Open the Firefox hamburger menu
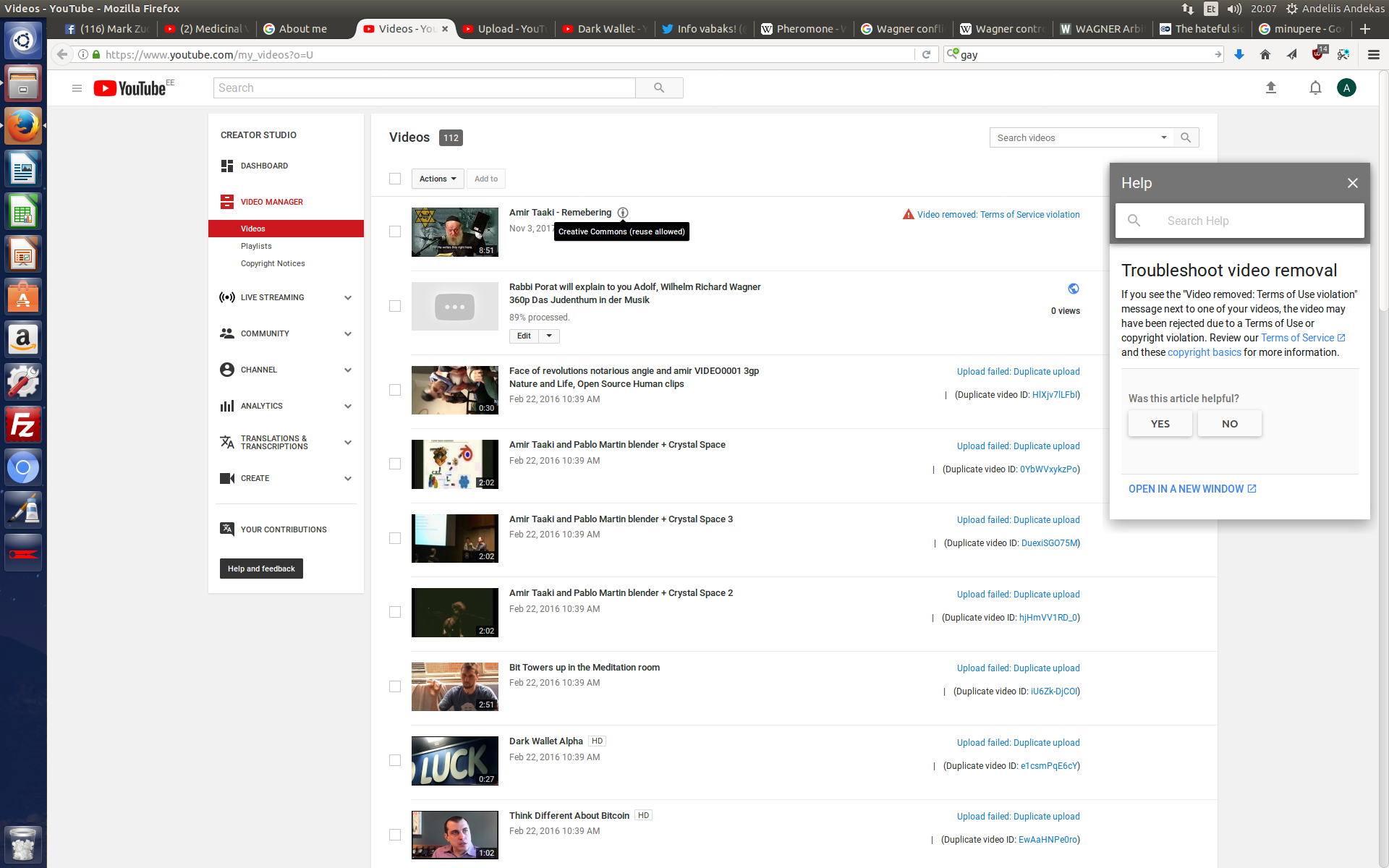The image size is (1389, 868). click(x=1374, y=54)
